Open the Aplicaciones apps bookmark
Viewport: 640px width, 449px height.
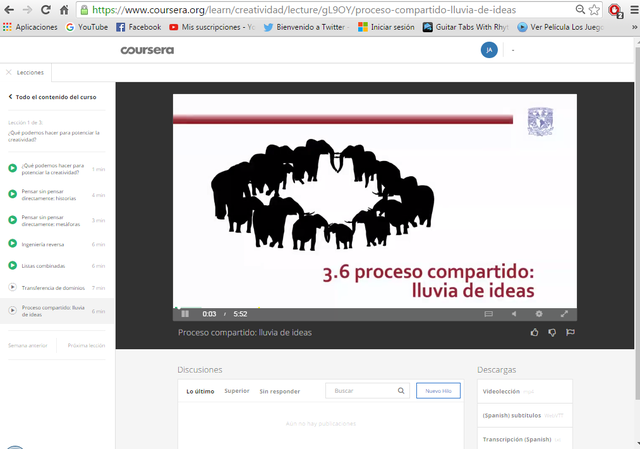click(x=30, y=27)
